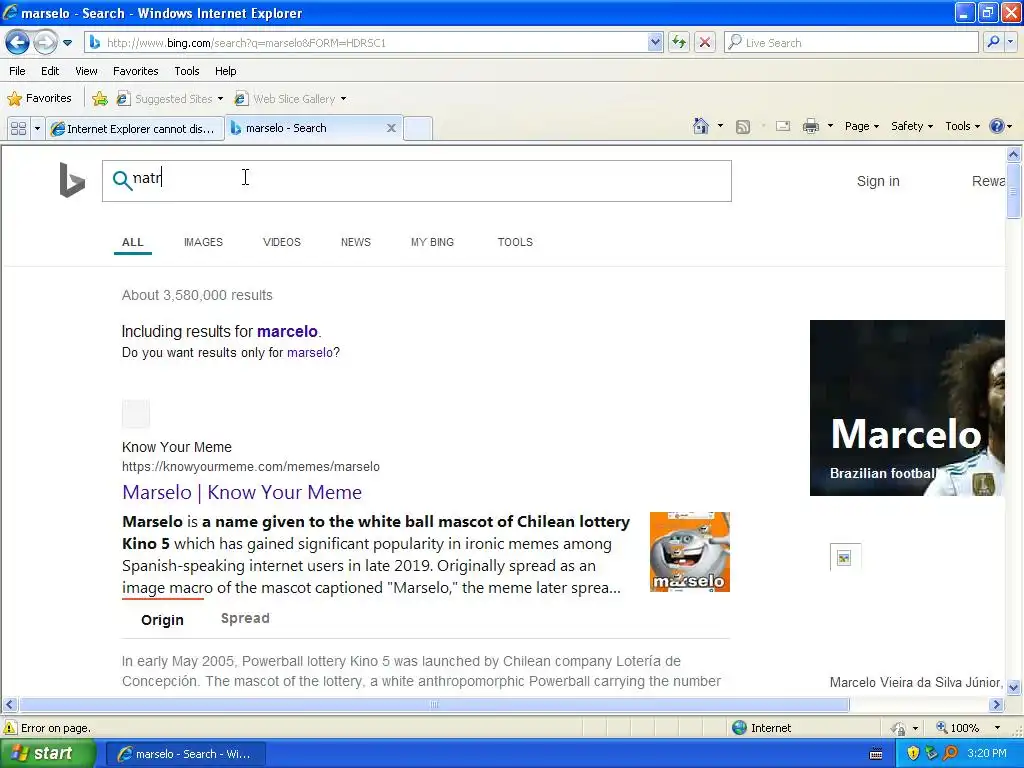Click the vertical scrollbar down arrow
Screen dimensions: 1024x768
pyautogui.click(x=1014, y=687)
